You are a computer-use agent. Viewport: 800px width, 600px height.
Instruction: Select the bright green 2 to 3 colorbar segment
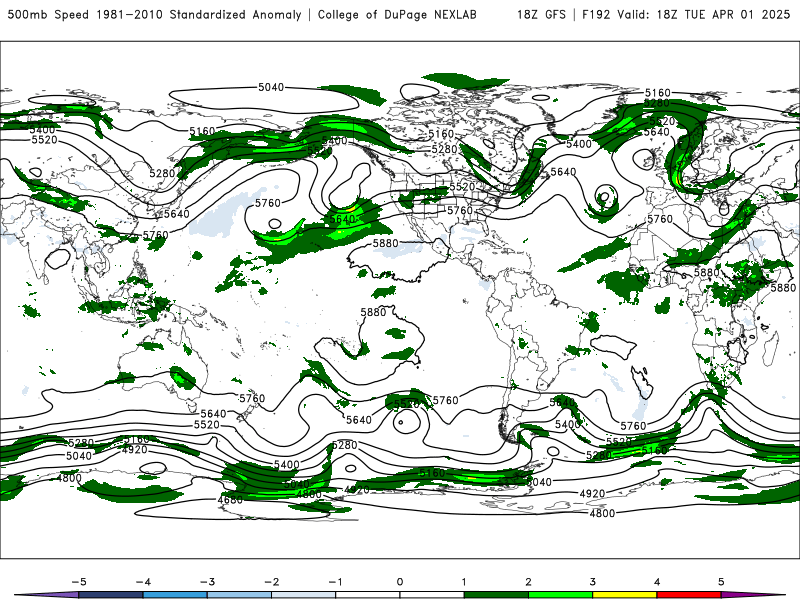(x=560, y=595)
